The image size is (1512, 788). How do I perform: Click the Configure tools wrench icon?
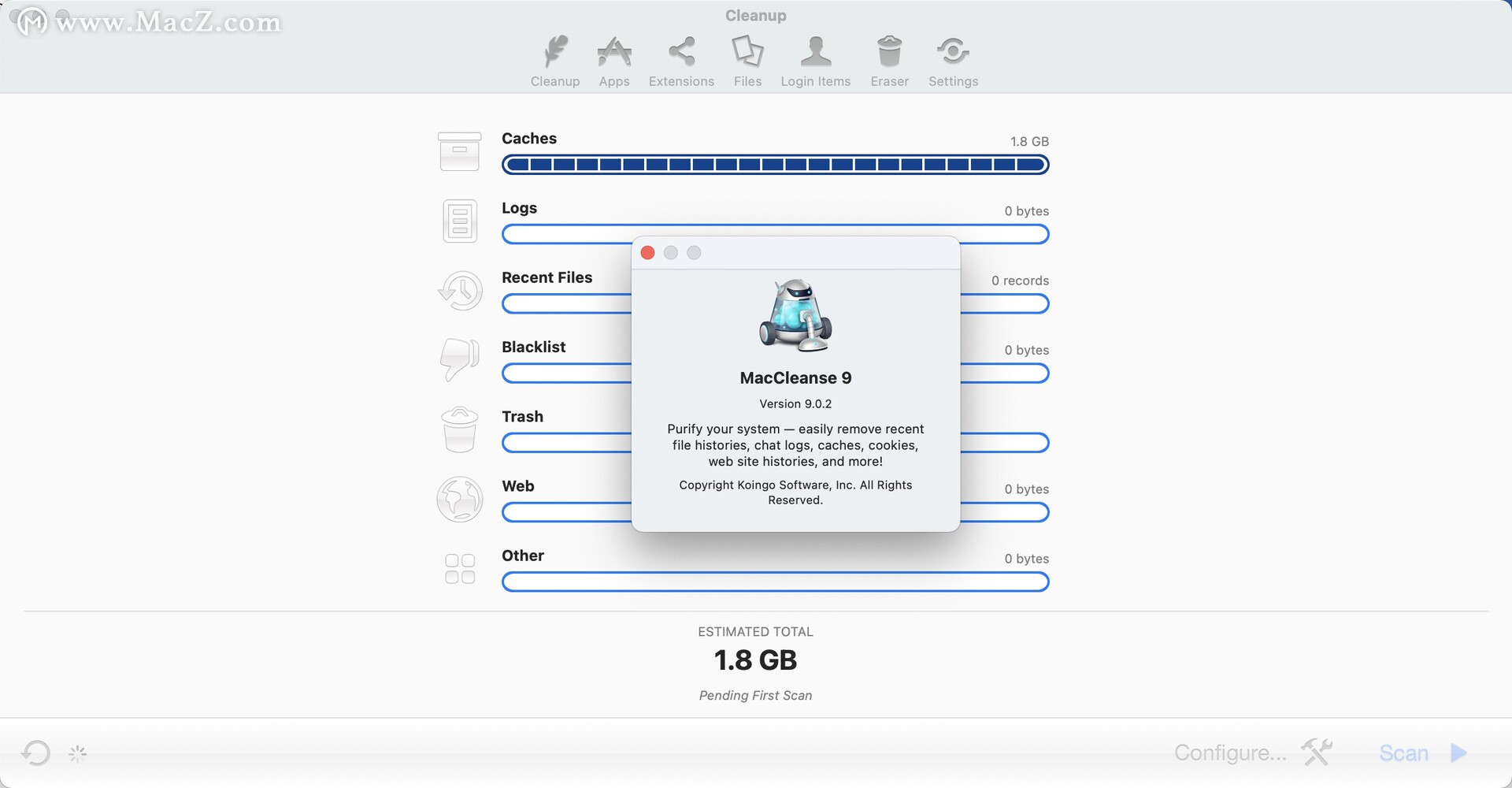[1316, 753]
